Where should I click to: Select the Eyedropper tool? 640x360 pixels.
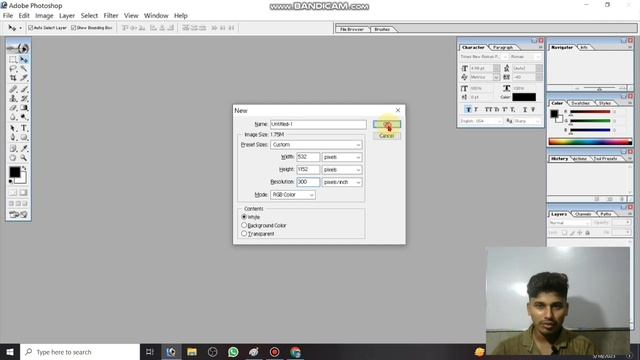point(24,149)
